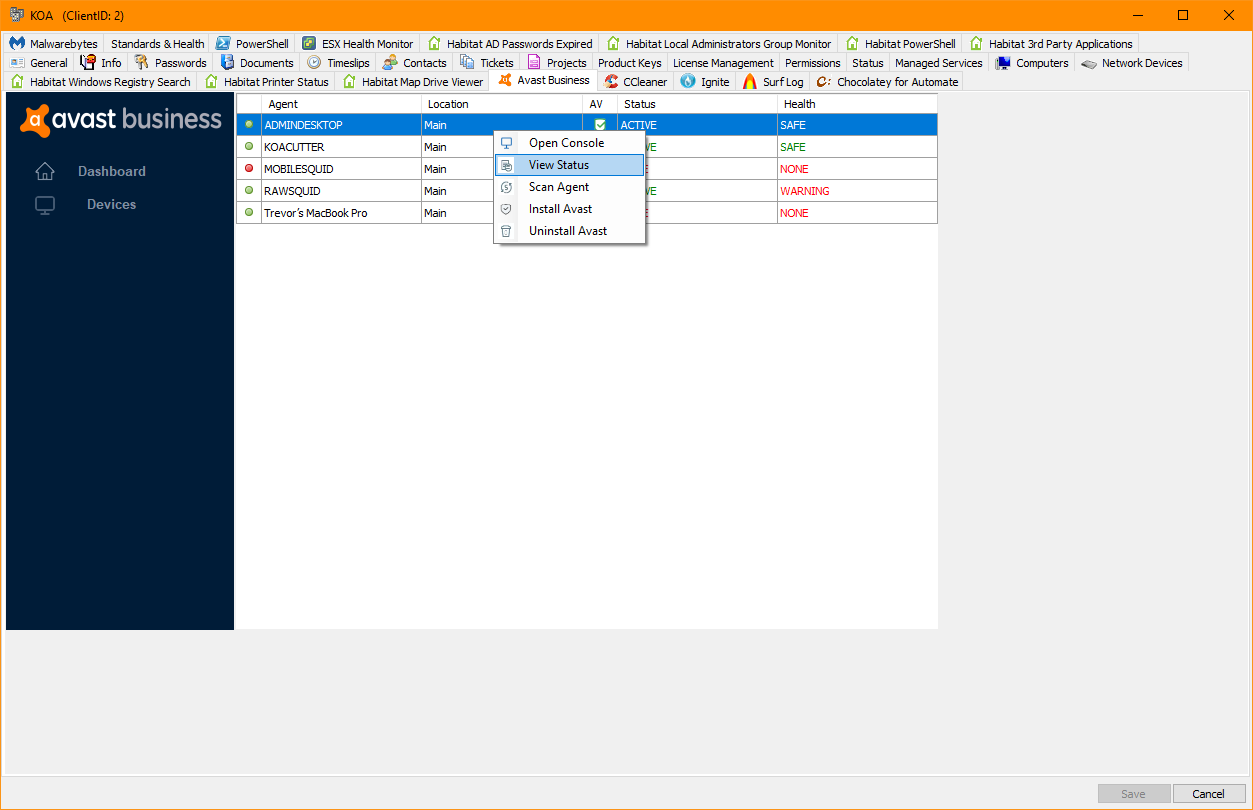Choose Install Avast in context menu
Viewport: 1253px width, 810px height.
click(560, 209)
